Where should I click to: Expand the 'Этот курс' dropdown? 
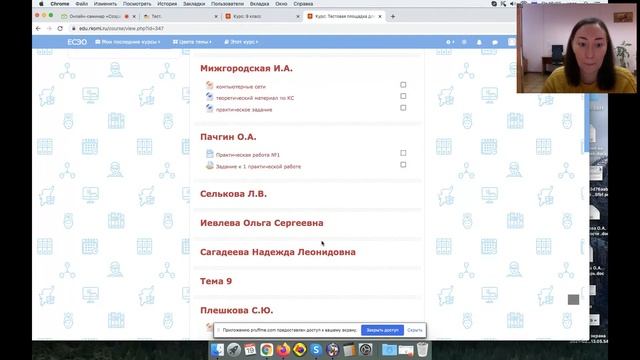[x=241, y=42]
